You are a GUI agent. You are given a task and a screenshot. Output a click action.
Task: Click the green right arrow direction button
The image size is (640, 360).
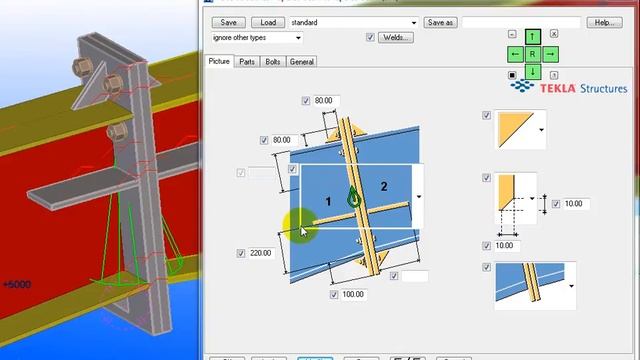[551, 54]
